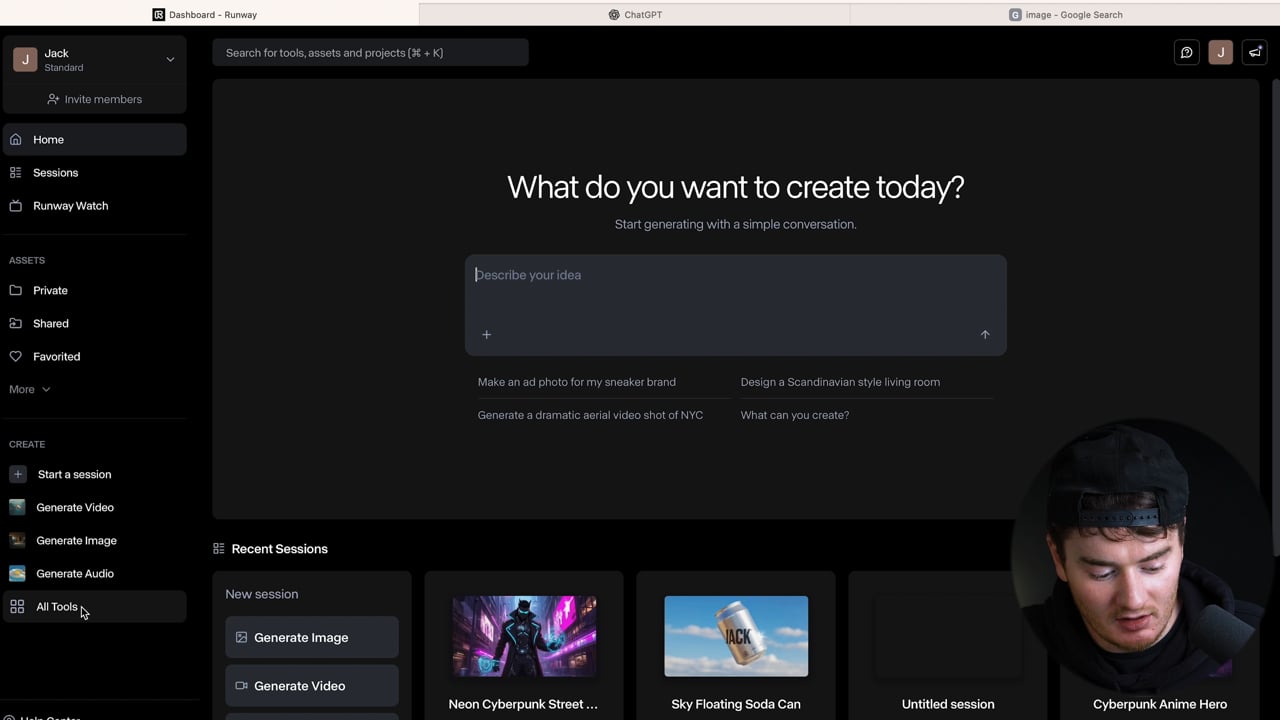
Task: Open the Untitled session card
Action: tap(948, 647)
